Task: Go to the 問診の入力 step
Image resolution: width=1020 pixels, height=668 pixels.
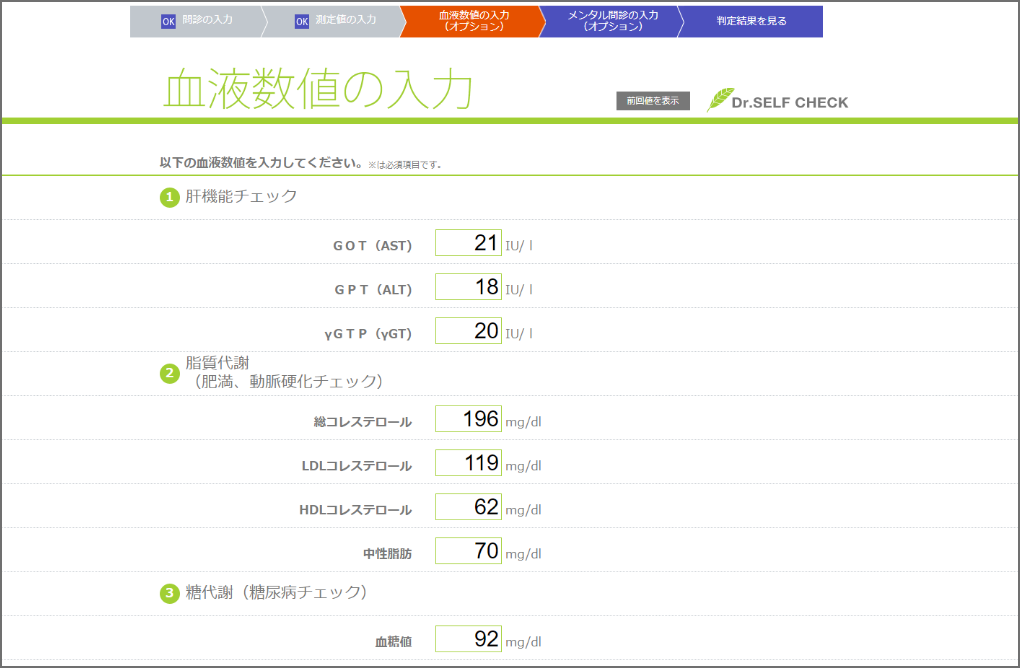Action: click(x=197, y=21)
